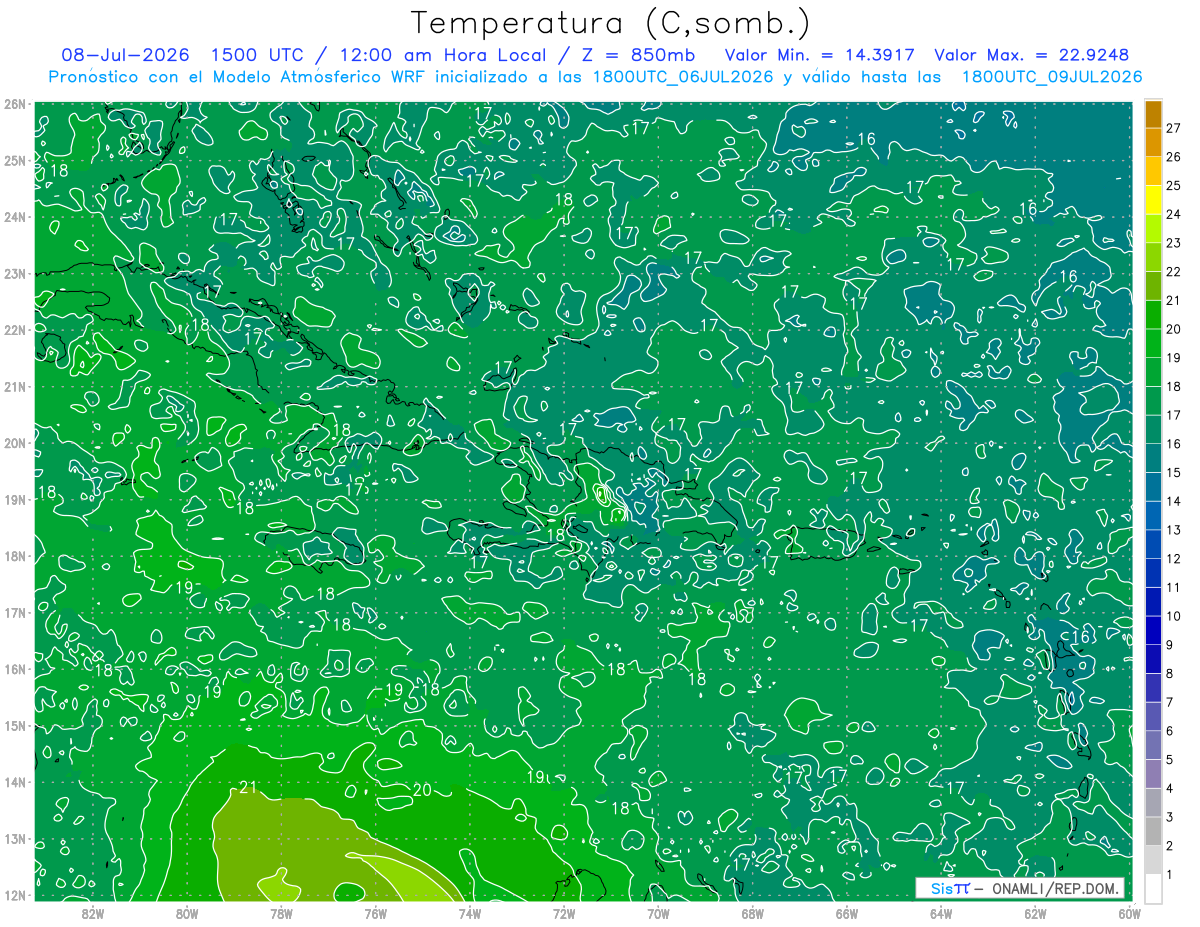The height and width of the screenshot is (927, 1200).
Task: Click the "24N" latitude axis label
Action: point(15,217)
